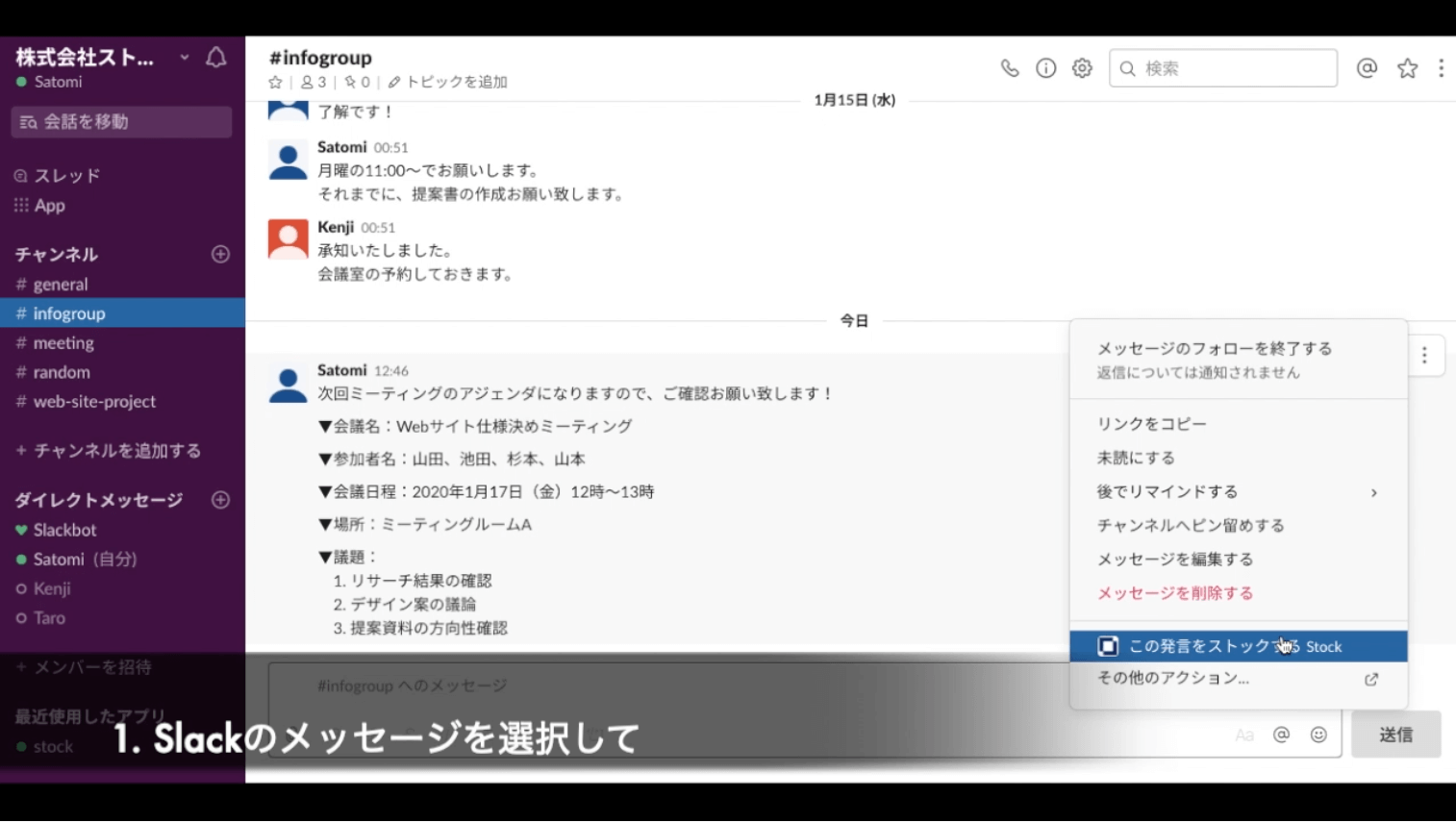The width and height of the screenshot is (1456, 823).
Task: Click the notifications bell icon
Action: [x=216, y=58]
